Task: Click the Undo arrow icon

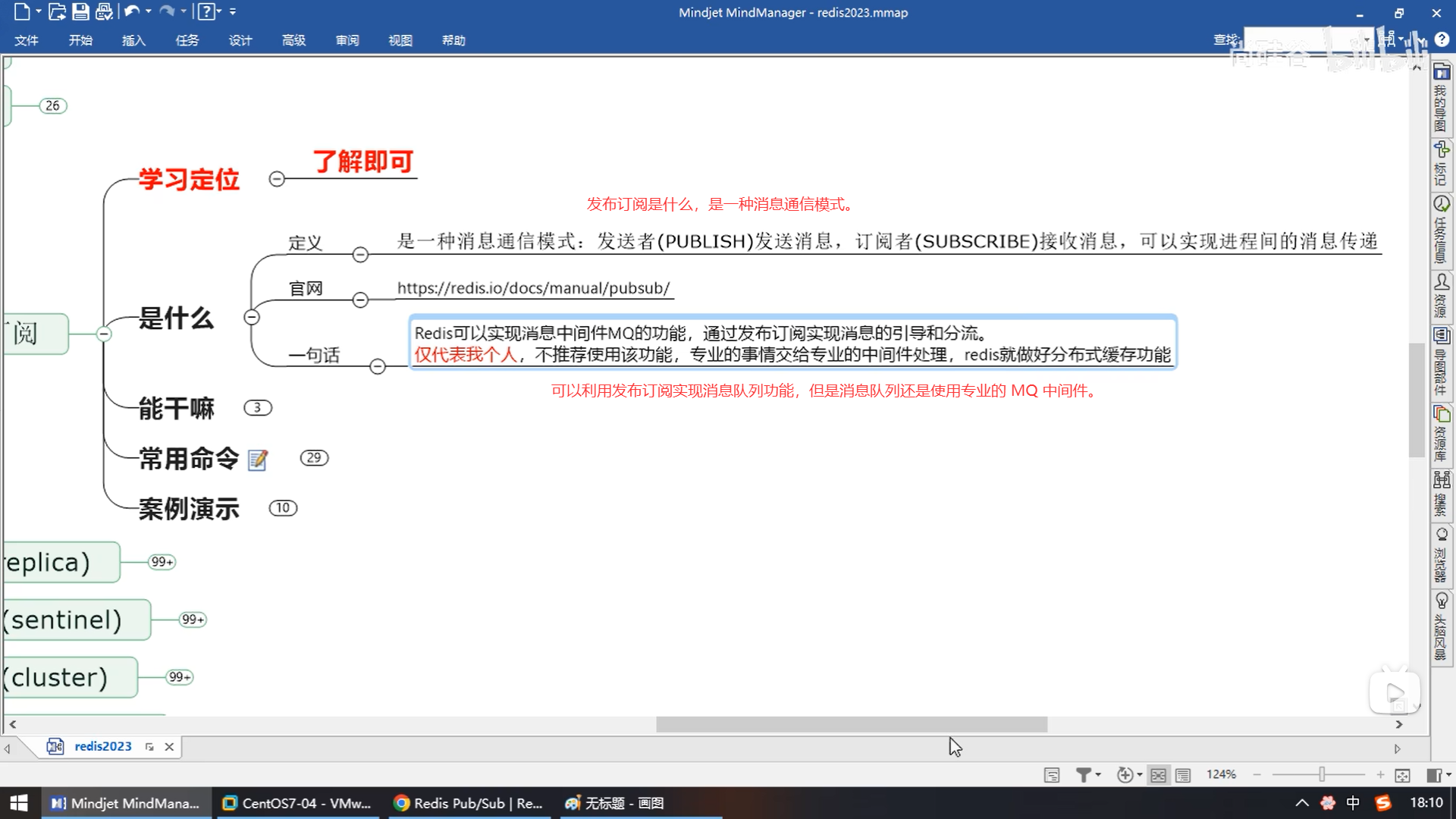Action: click(x=131, y=11)
